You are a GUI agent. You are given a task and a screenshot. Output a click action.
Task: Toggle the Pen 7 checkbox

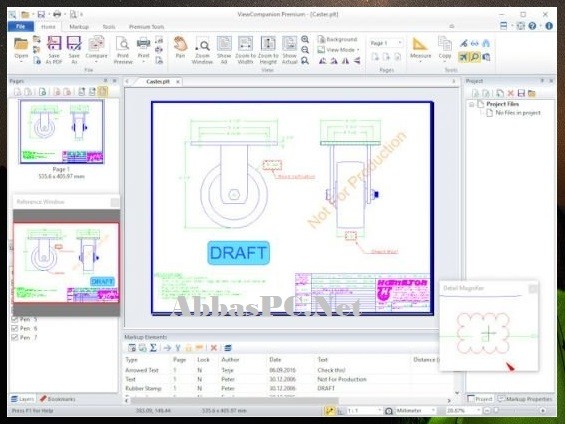tap(15, 337)
